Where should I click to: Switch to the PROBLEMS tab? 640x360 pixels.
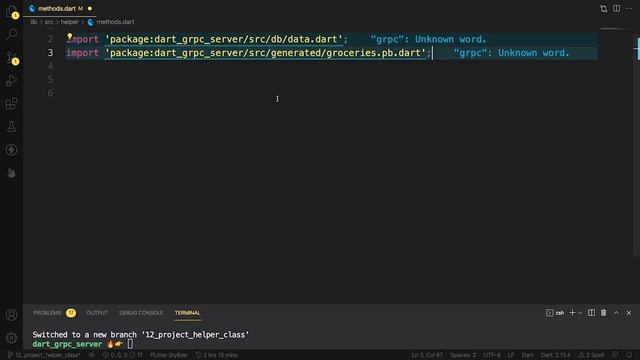tap(47, 313)
